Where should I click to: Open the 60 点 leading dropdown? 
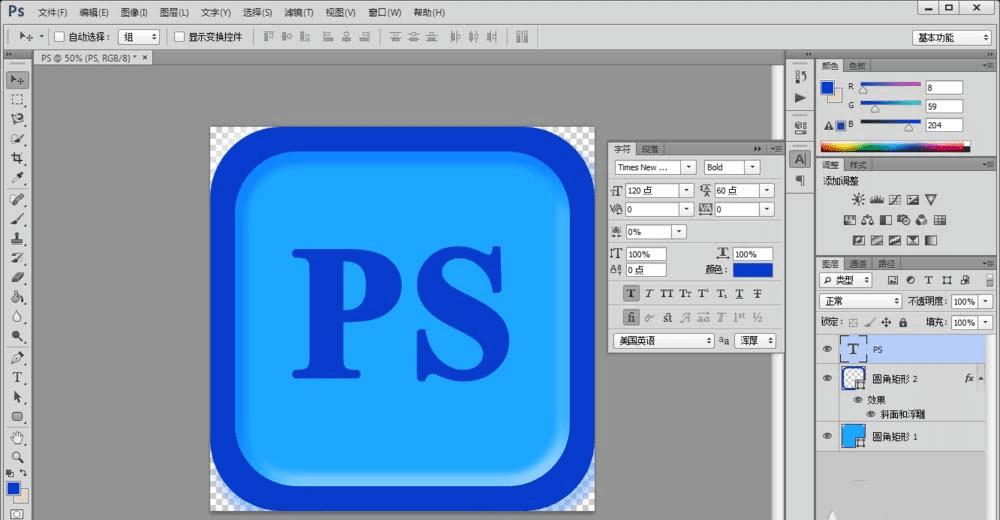click(x=767, y=190)
